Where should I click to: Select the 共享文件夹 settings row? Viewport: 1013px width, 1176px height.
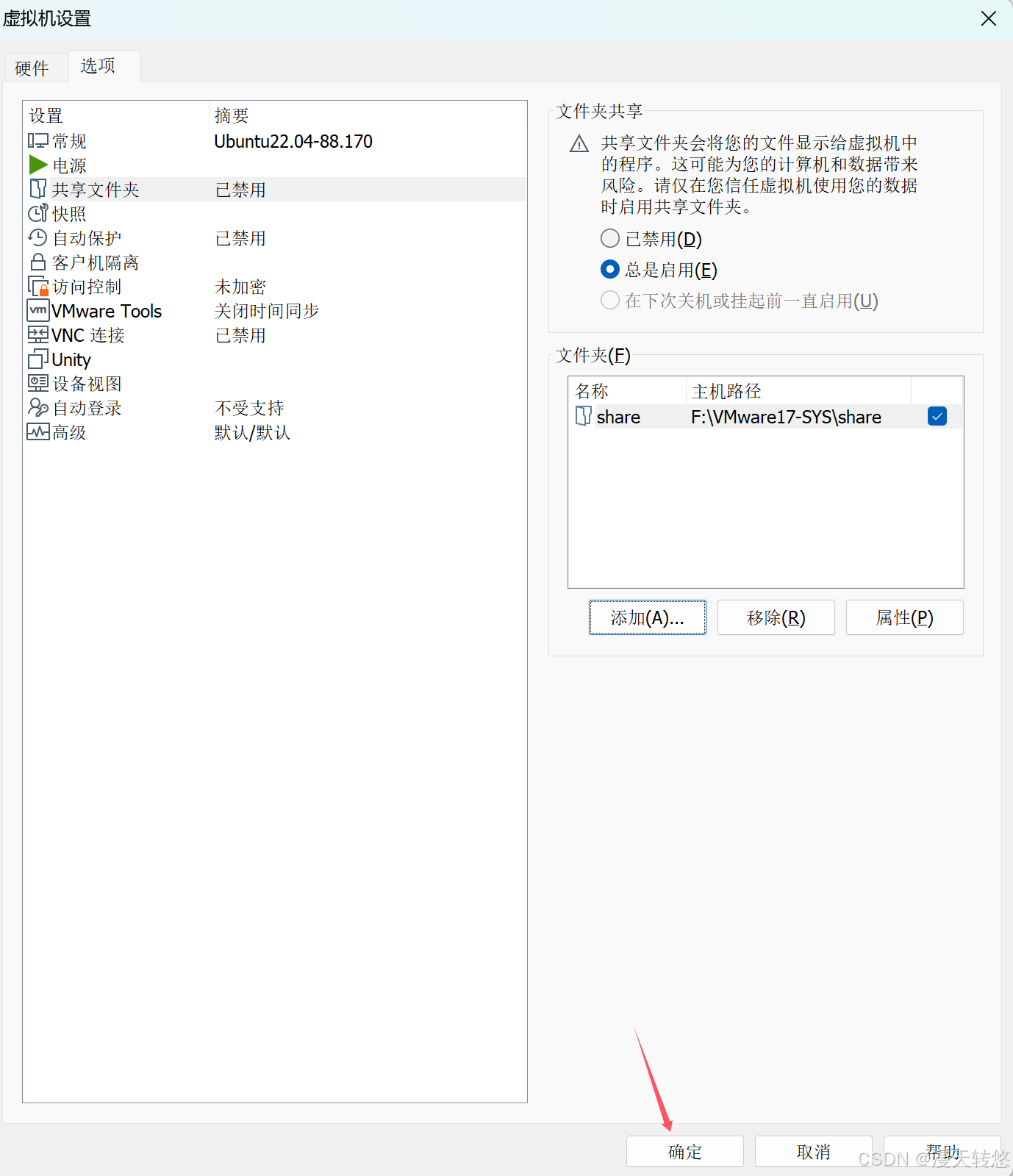click(275, 189)
